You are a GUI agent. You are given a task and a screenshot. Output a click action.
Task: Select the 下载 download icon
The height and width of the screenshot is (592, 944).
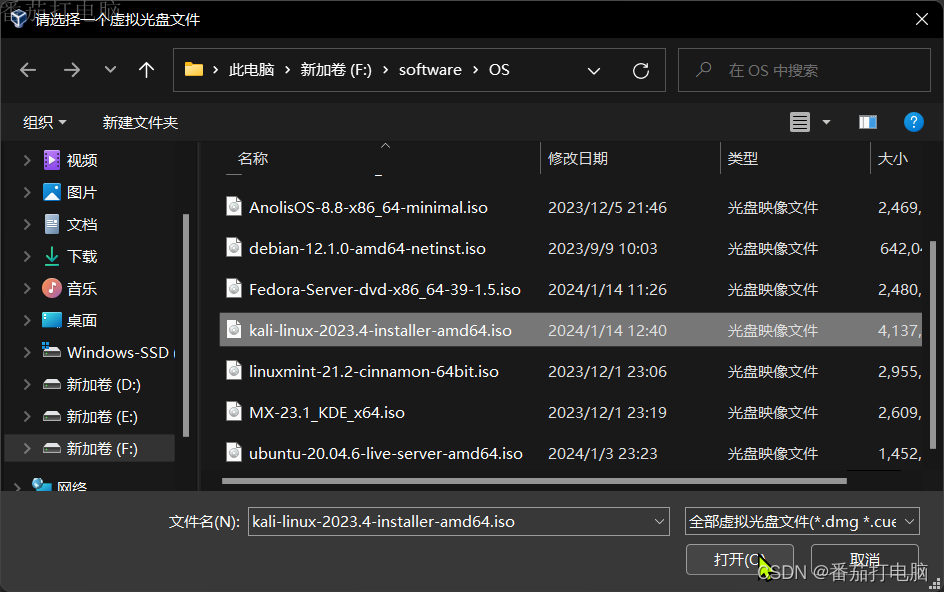pyautogui.click(x=52, y=256)
